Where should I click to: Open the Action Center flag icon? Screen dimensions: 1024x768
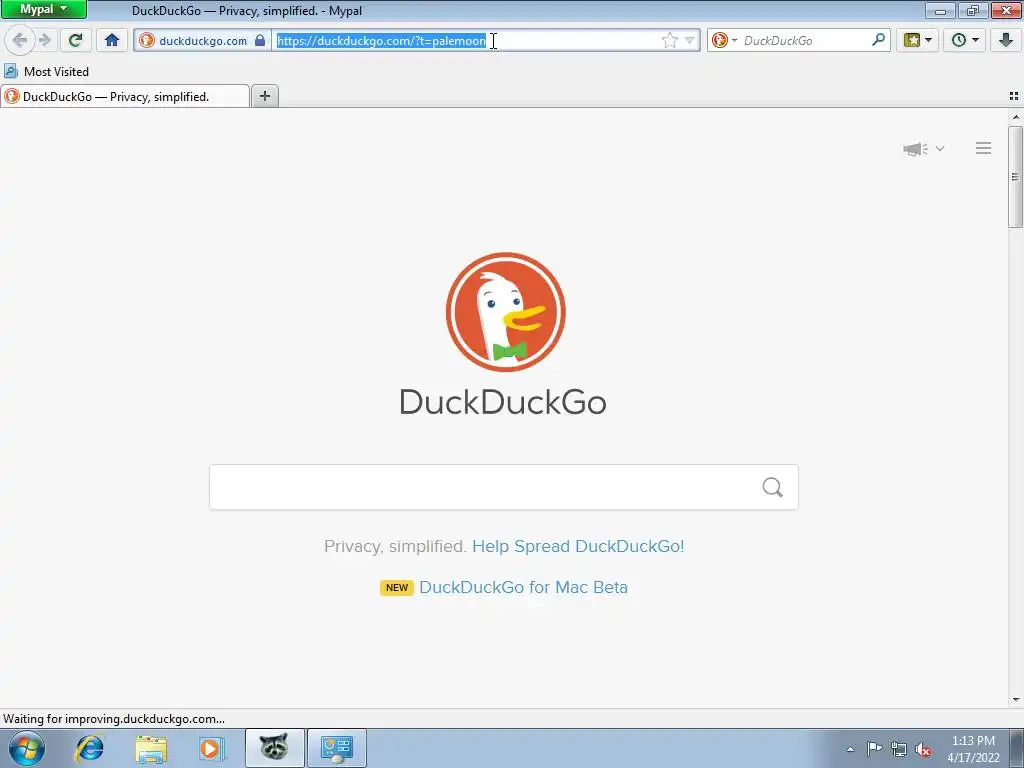click(874, 749)
